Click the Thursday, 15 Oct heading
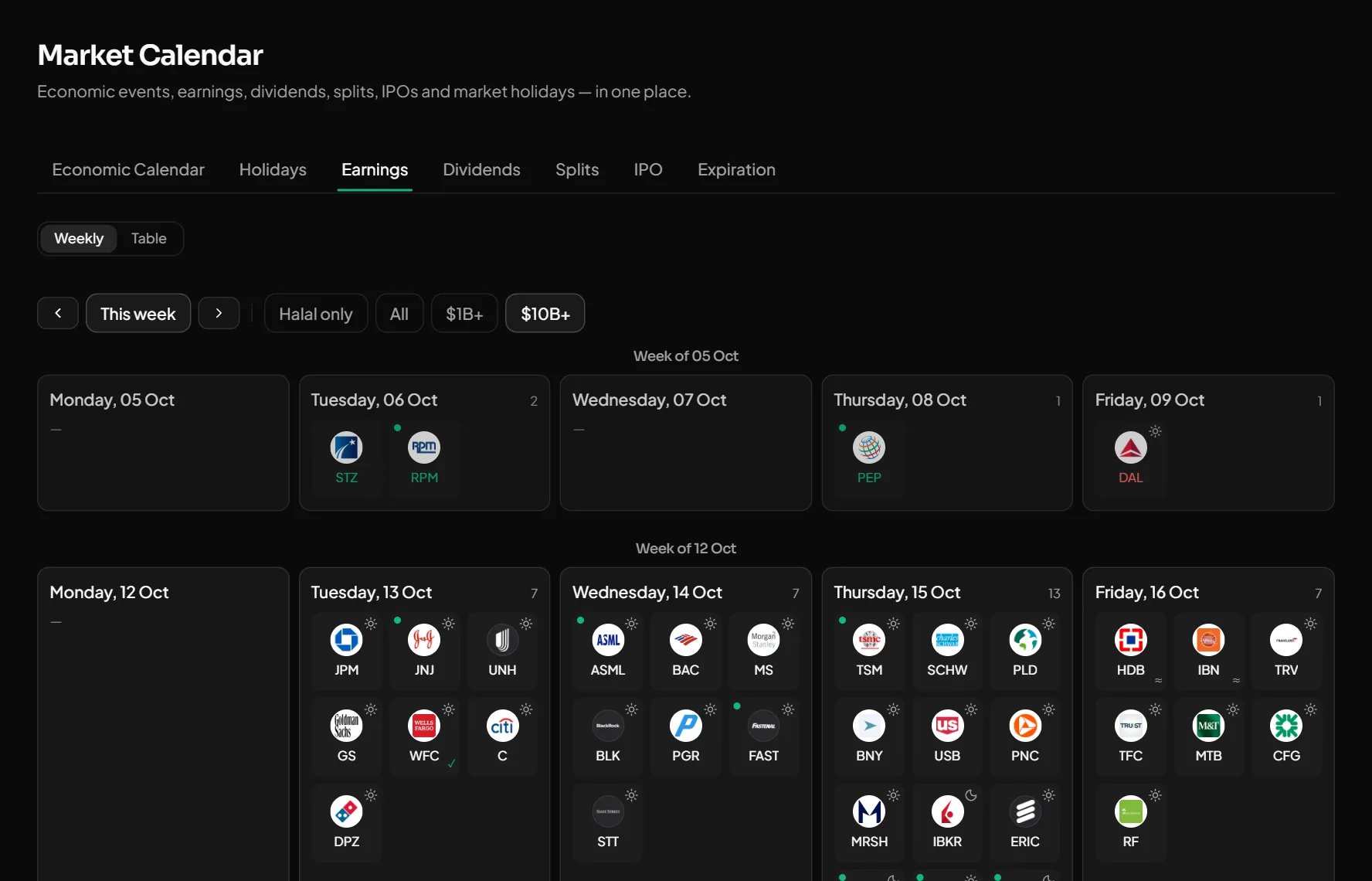1372x881 pixels. click(897, 593)
